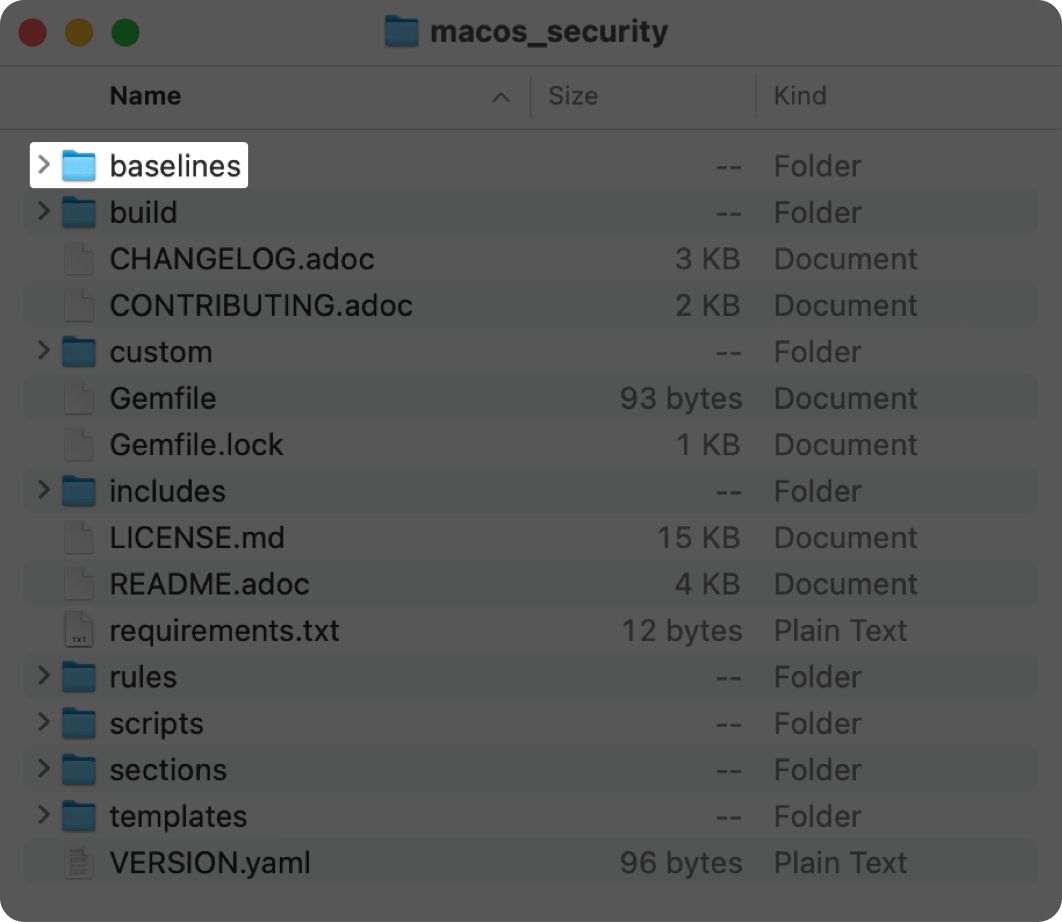Click the LICENSE.md document icon
The width and height of the screenshot is (1062, 922).
coord(79,537)
